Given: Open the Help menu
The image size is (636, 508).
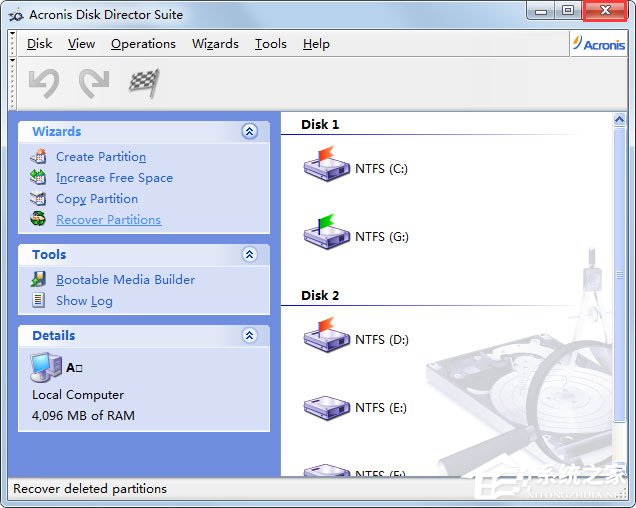Looking at the screenshot, I should (316, 44).
